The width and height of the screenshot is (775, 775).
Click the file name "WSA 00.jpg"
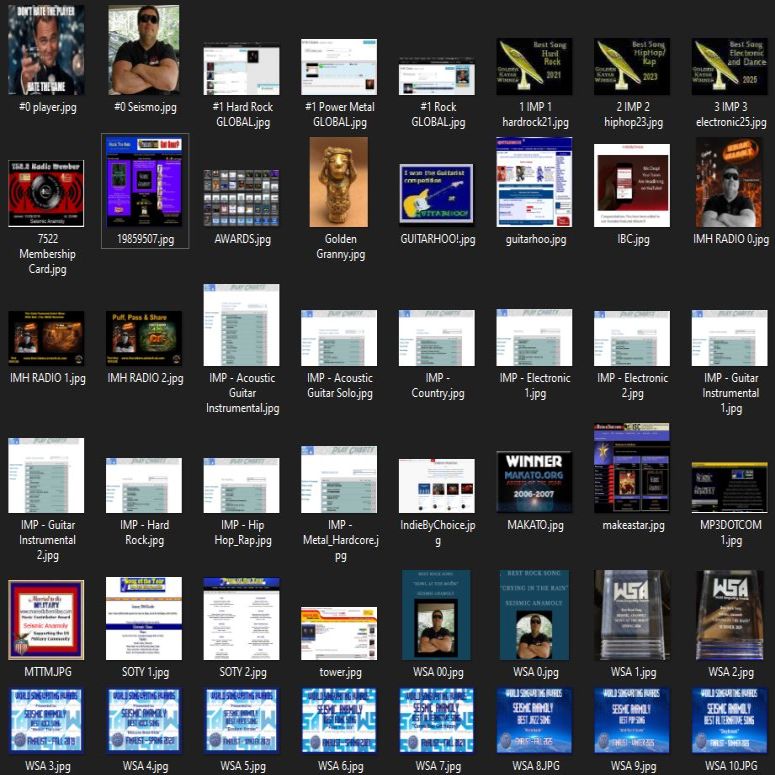[x=438, y=672]
